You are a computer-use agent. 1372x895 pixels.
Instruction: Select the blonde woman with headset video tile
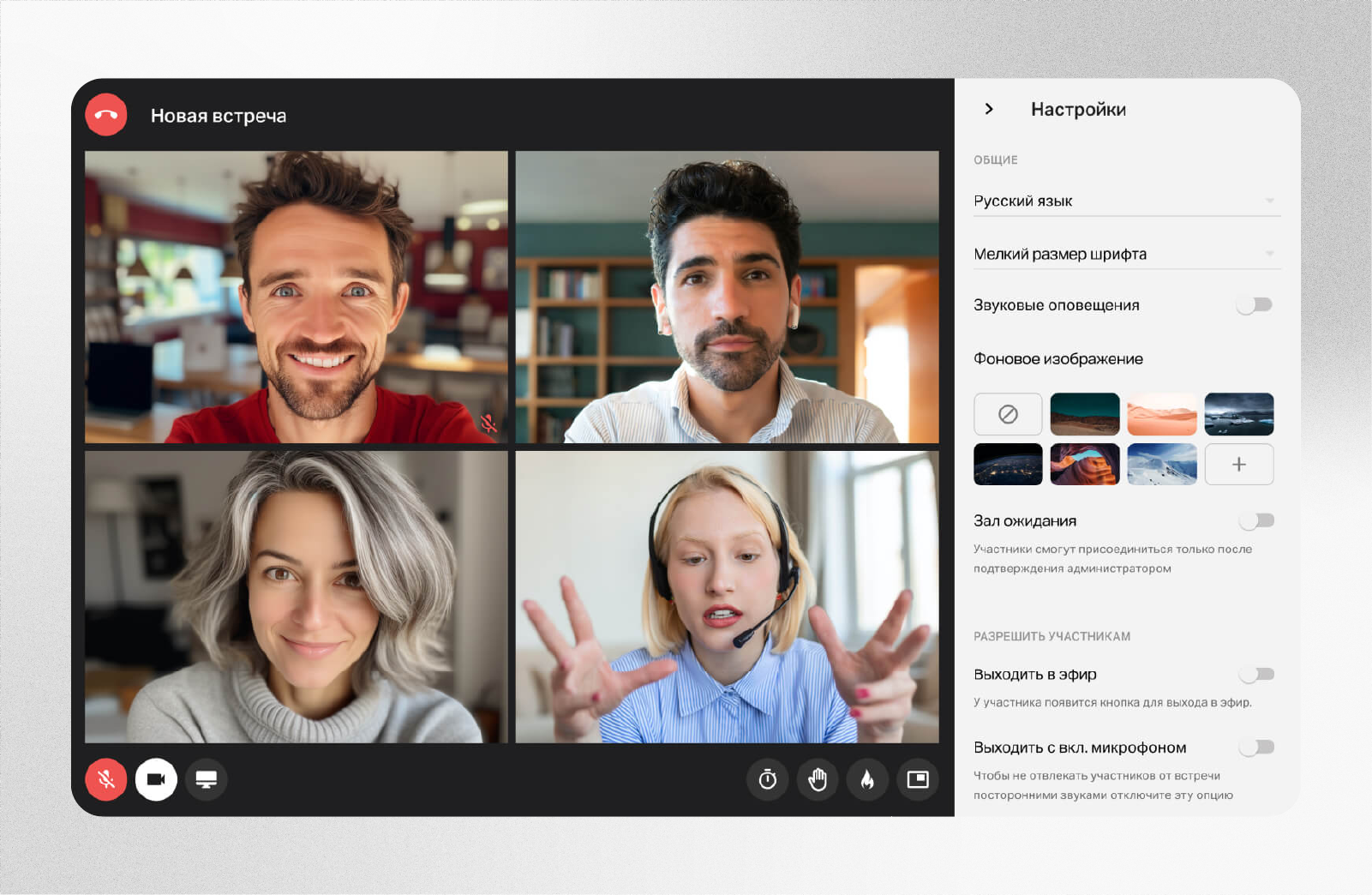coord(727,597)
